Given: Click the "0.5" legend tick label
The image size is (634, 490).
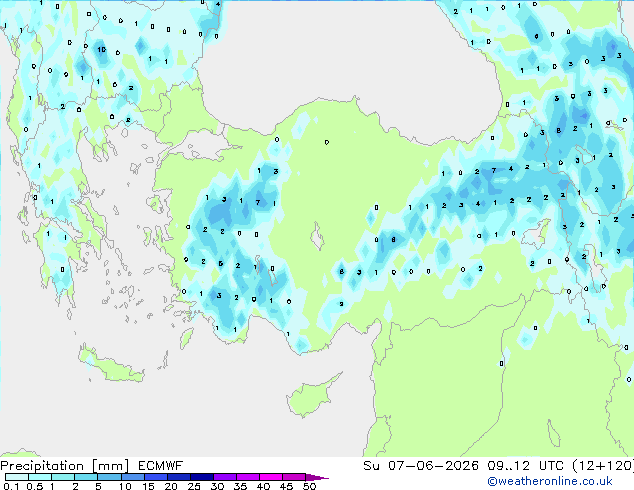Looking at the screenshot, I should pyautogui.click(x=35, y=486).
